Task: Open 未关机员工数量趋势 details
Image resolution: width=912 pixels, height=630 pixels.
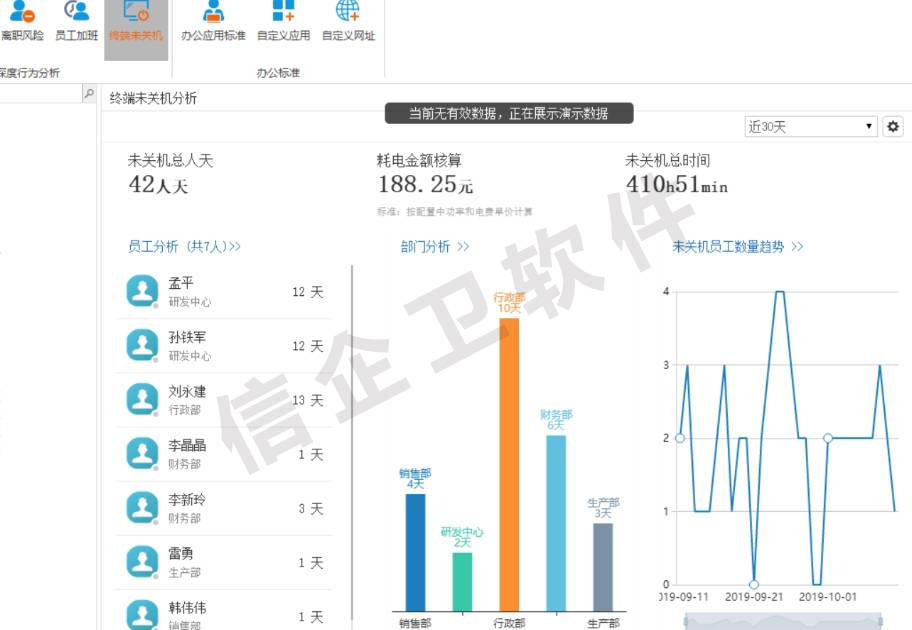Action: coord(738,246)
